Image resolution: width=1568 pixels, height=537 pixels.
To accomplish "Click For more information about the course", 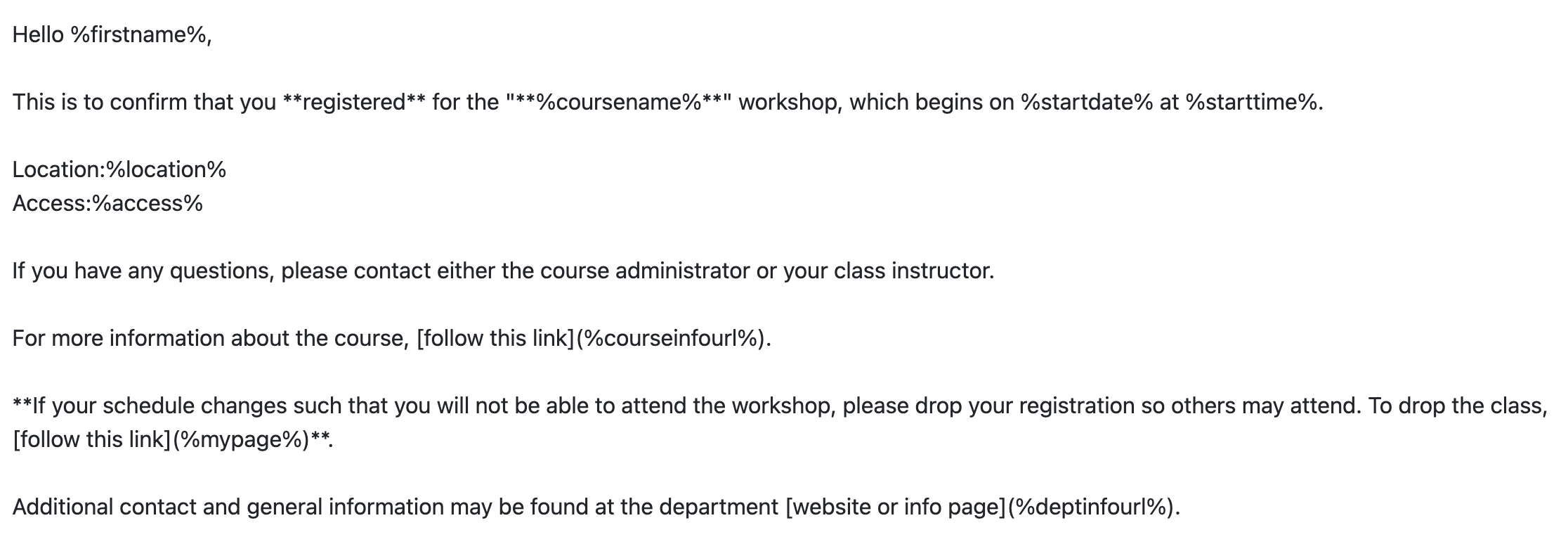I will click(210, 338).
